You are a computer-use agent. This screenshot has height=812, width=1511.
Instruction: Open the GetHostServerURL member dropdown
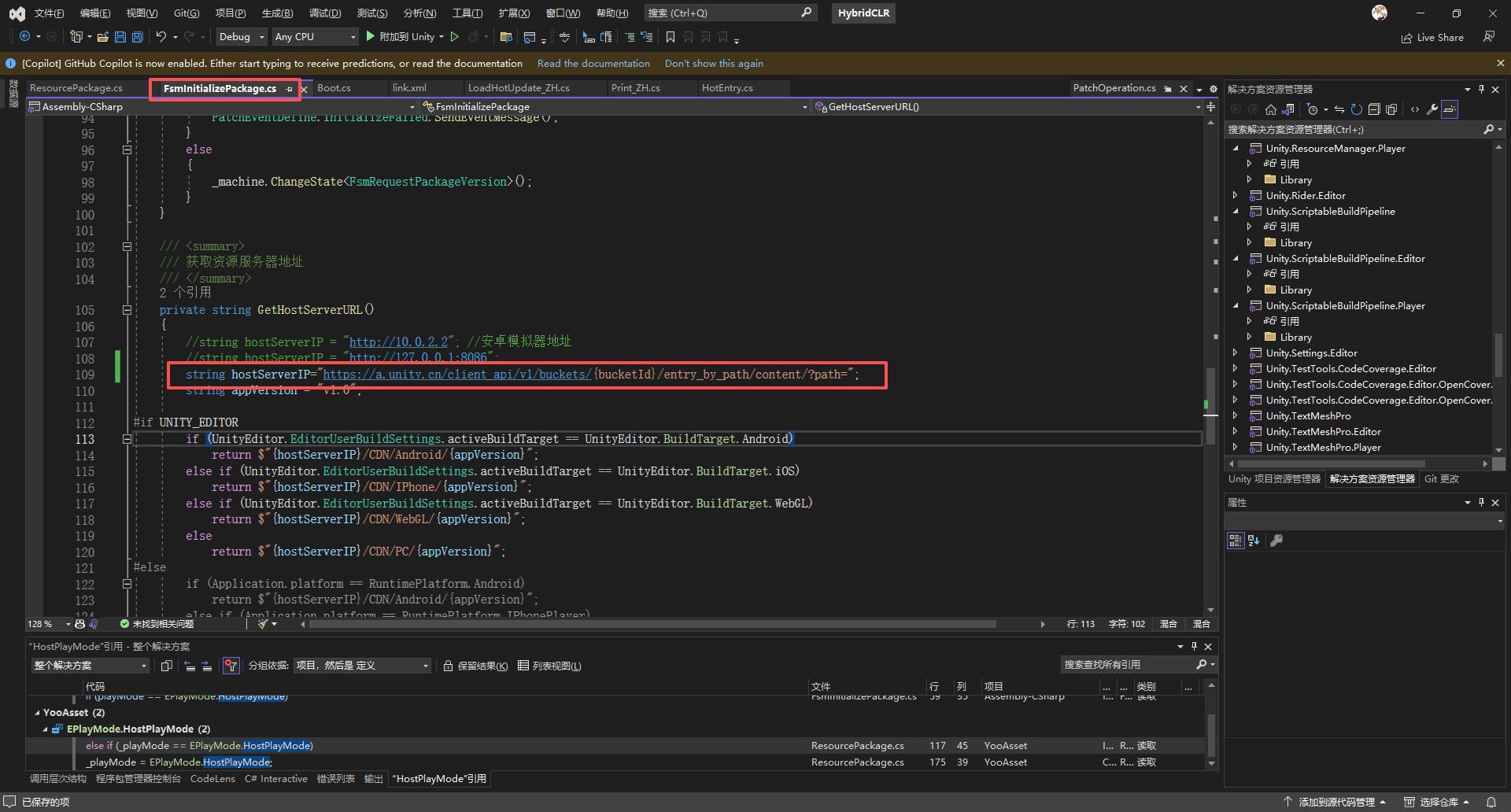(x=1007, y=106)
